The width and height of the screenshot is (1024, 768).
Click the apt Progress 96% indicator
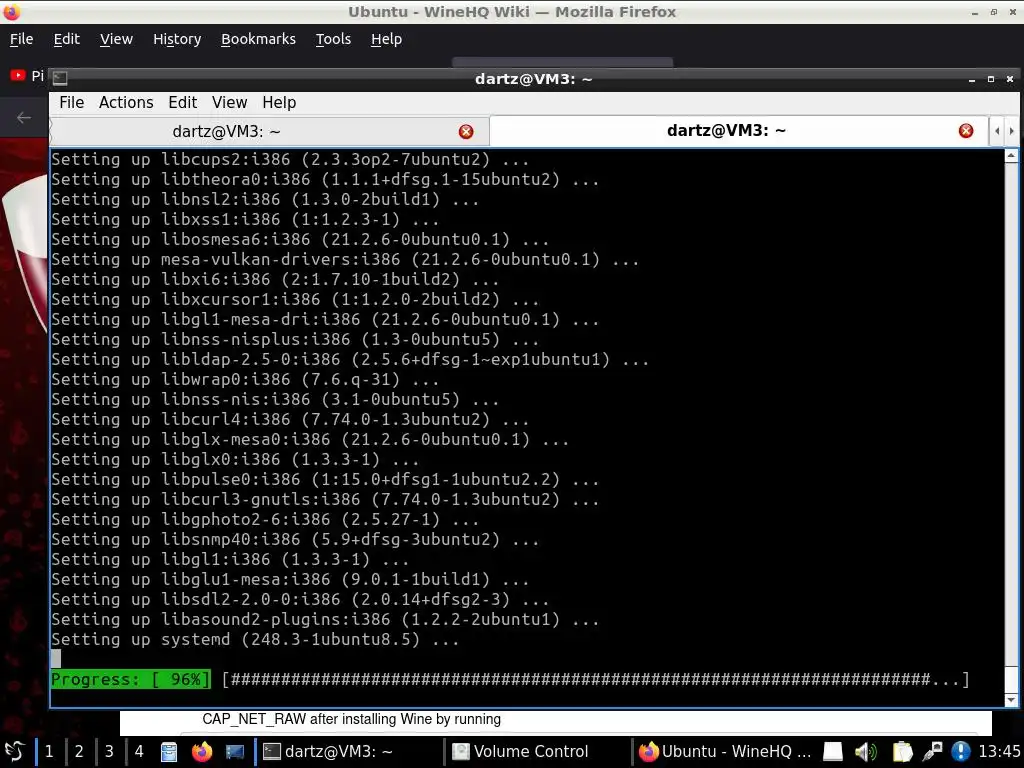tap(131, 679)
